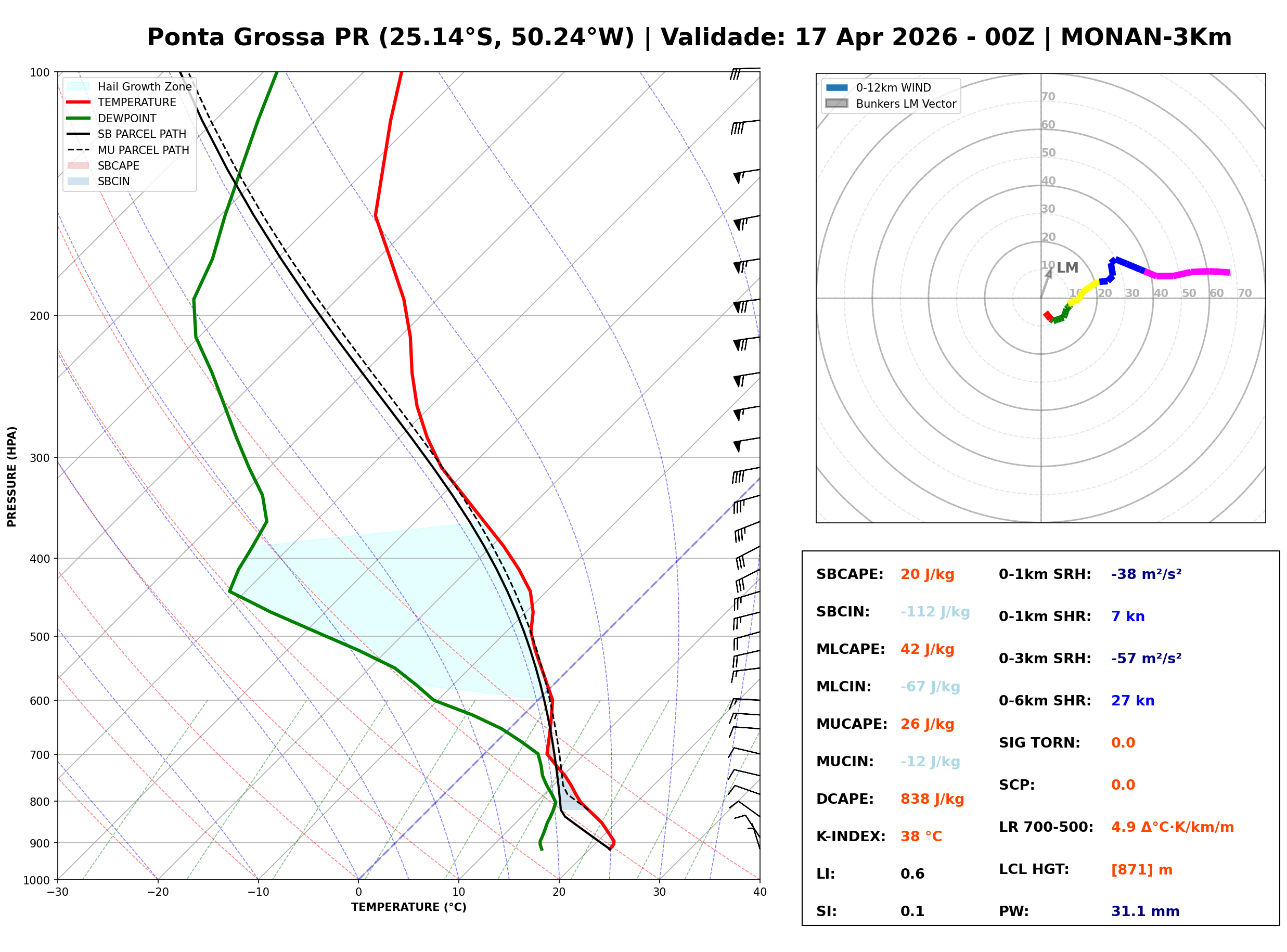1287x952 pixels.
Task: Click the 0-6km SHR value 27 kn
Action: (1132, 700)
